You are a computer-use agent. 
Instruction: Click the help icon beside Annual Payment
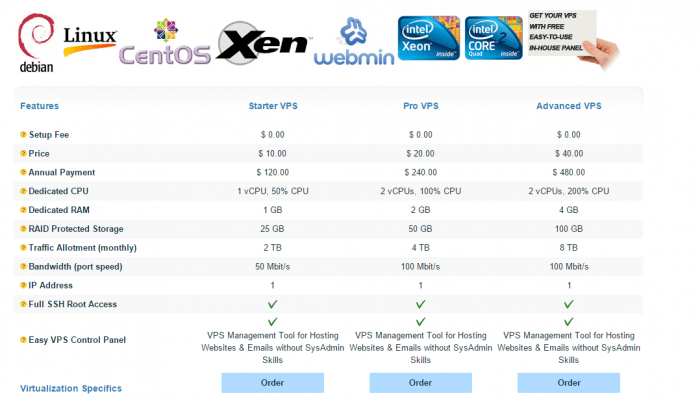coord(23,172)
